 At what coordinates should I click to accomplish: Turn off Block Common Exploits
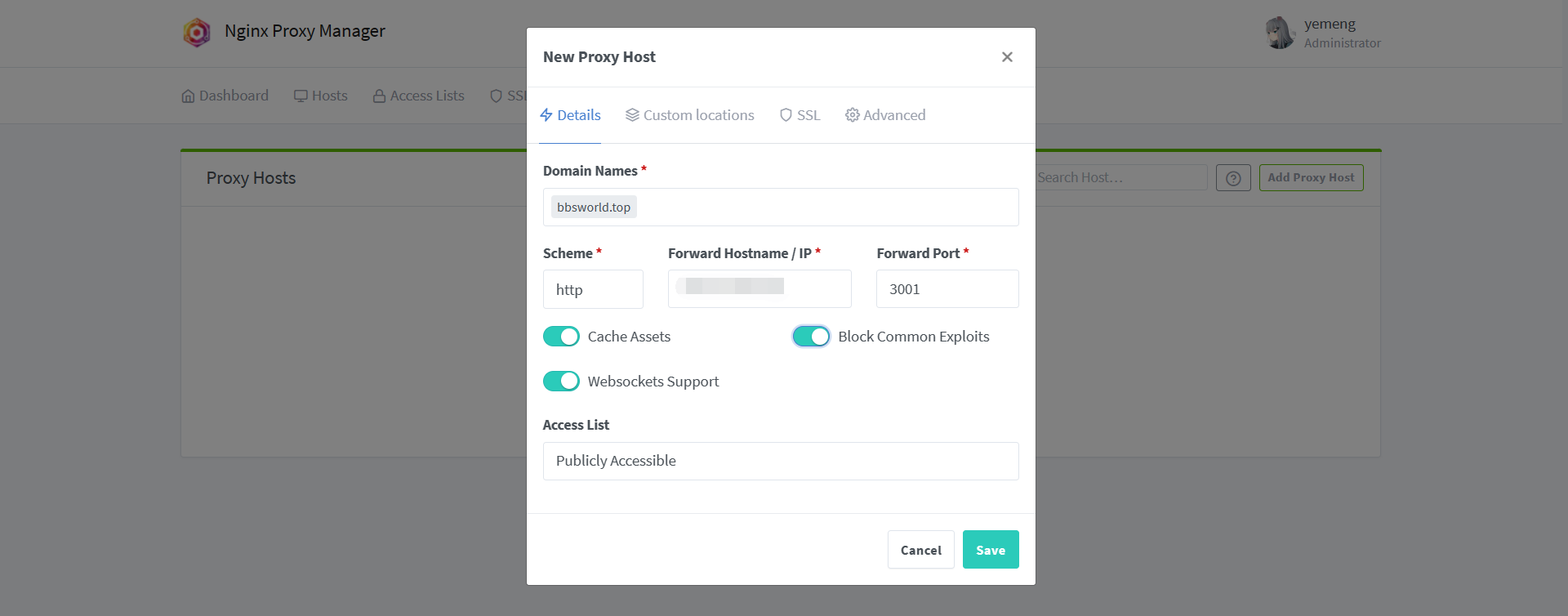pos(811,337)
